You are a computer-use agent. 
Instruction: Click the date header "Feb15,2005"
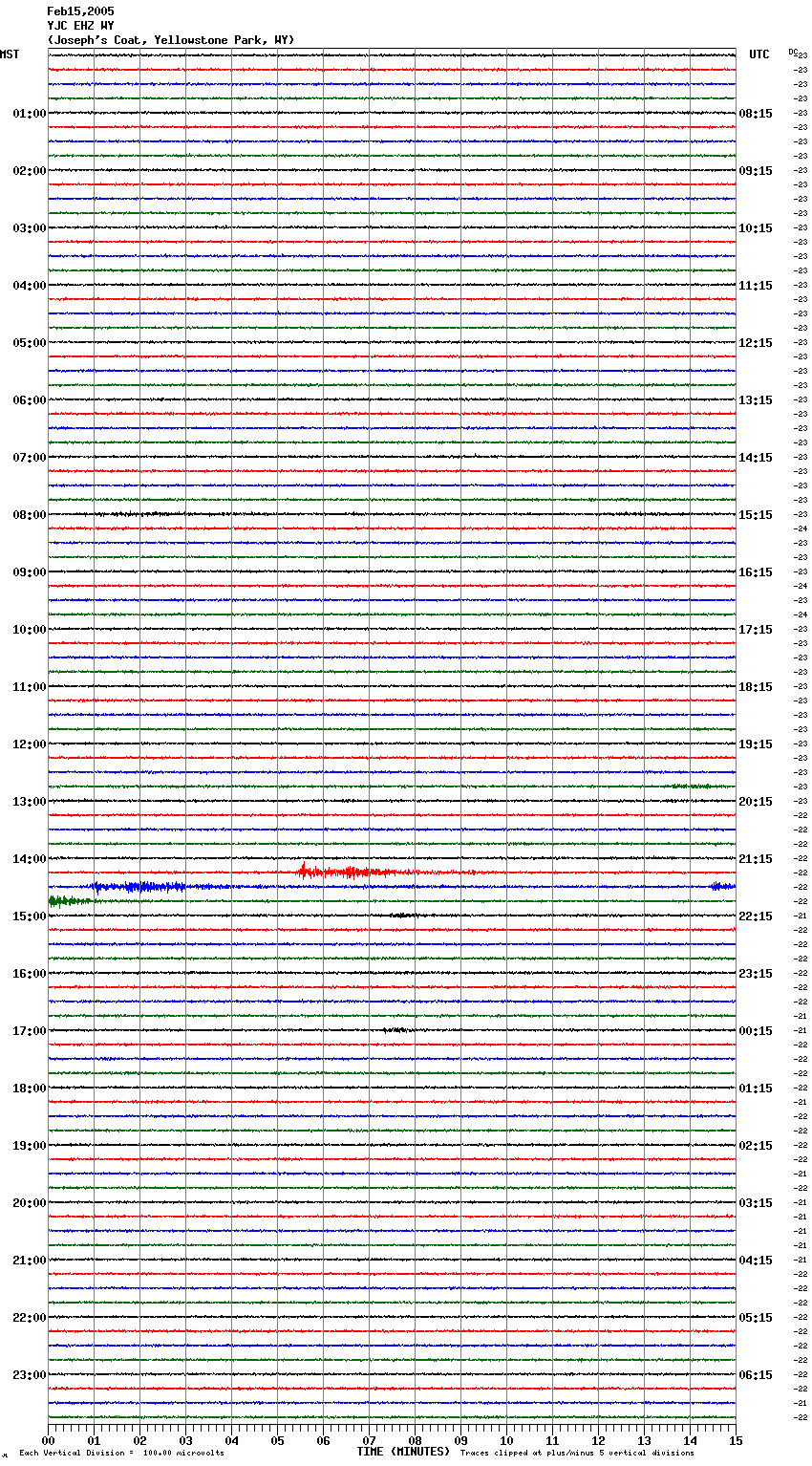[x=80, y=11]
